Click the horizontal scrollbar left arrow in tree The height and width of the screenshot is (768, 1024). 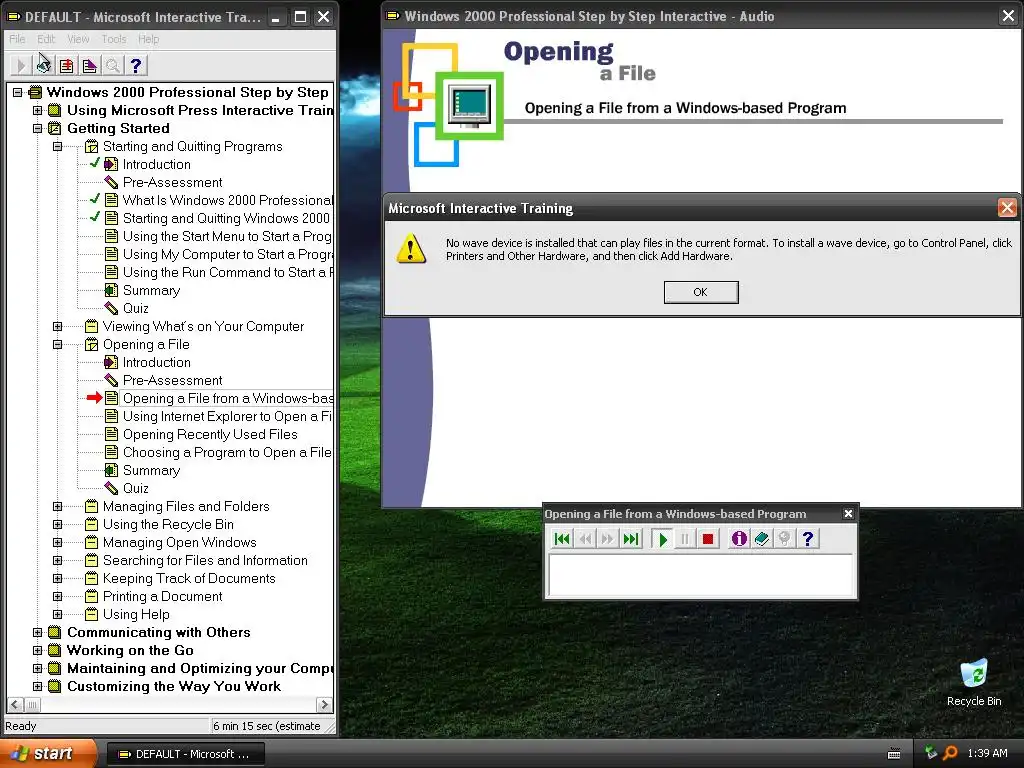(x=16, y=705)
